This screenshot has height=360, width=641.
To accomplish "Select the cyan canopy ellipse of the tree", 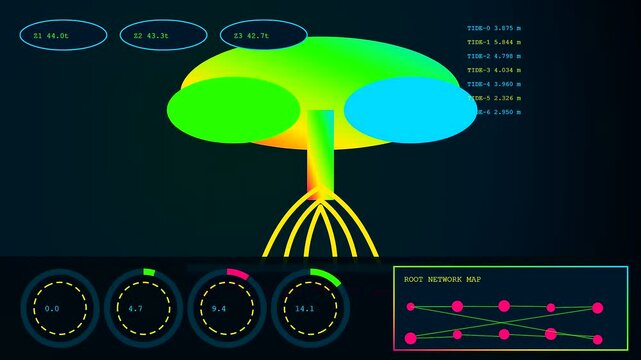I will (410, 110).
